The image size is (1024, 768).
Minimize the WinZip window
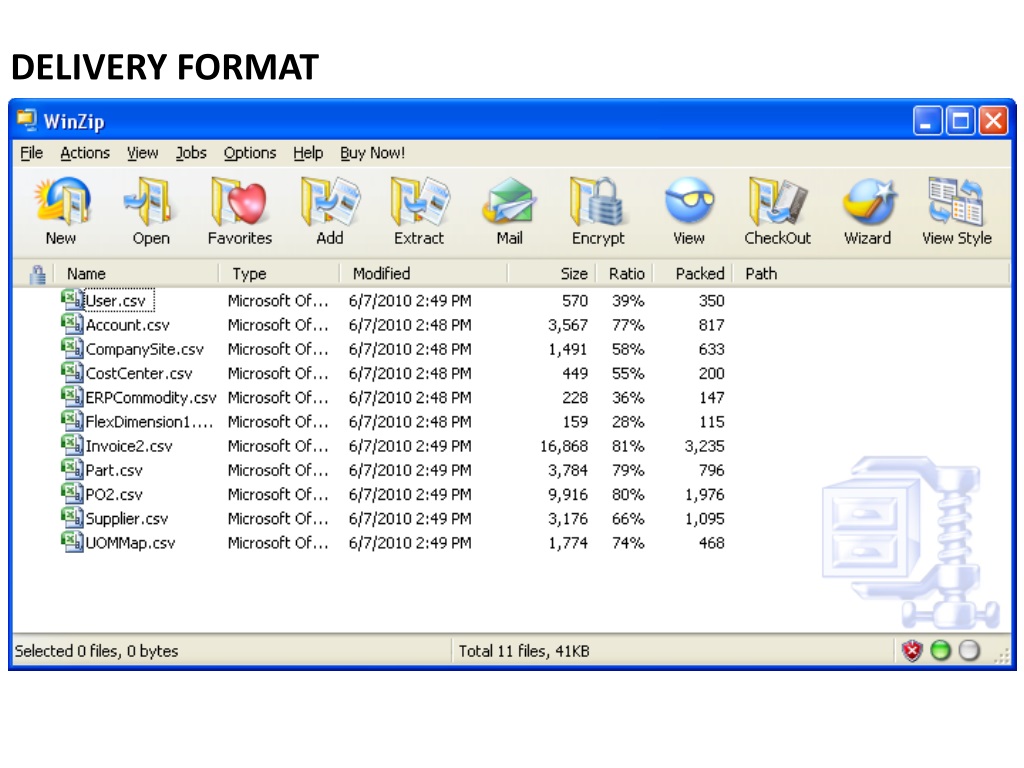(x=927, y=121)
